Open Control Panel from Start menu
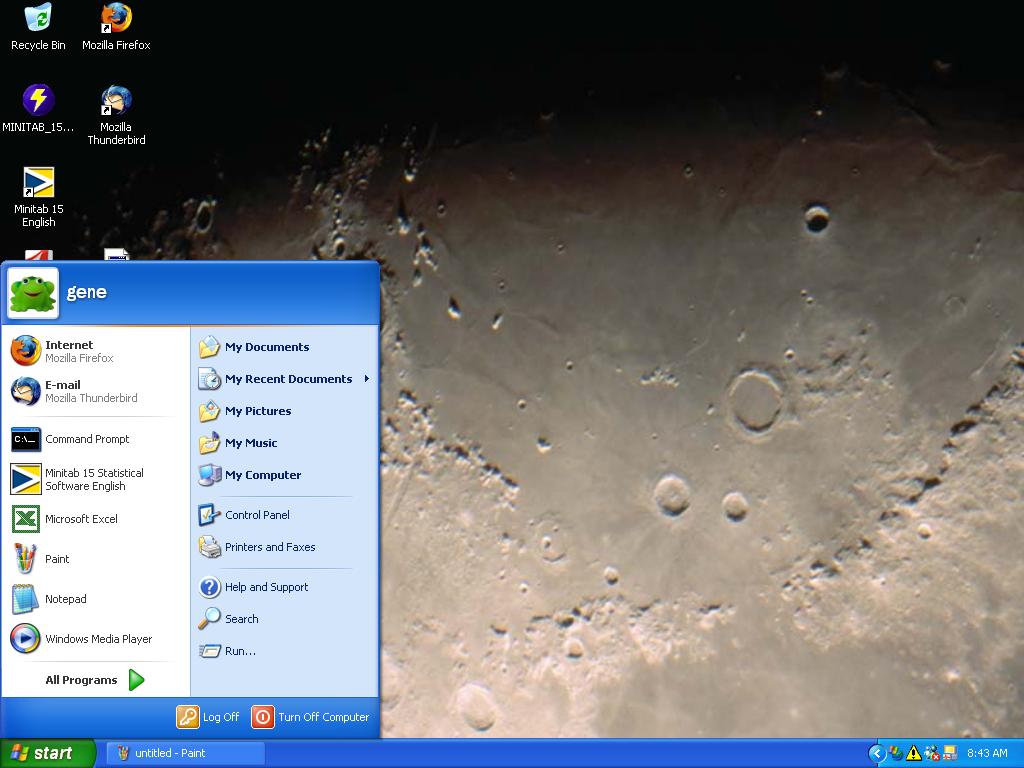The width and height of the screenshot is (1024, 768). coord(257,515)
